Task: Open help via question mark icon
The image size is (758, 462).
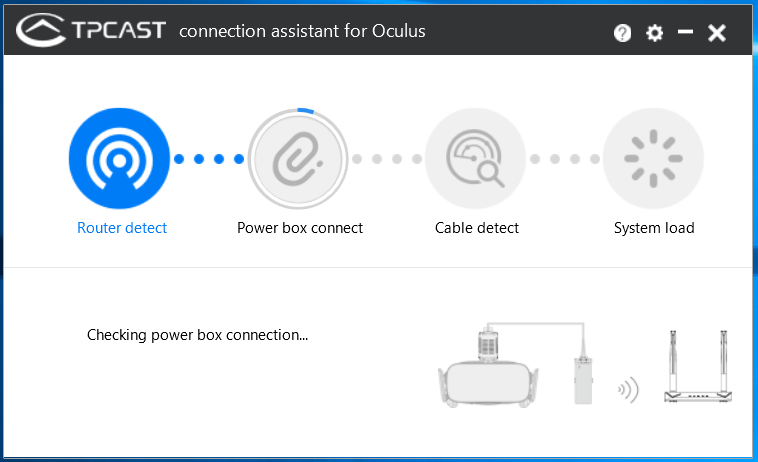Action: (x=622, y=33)
